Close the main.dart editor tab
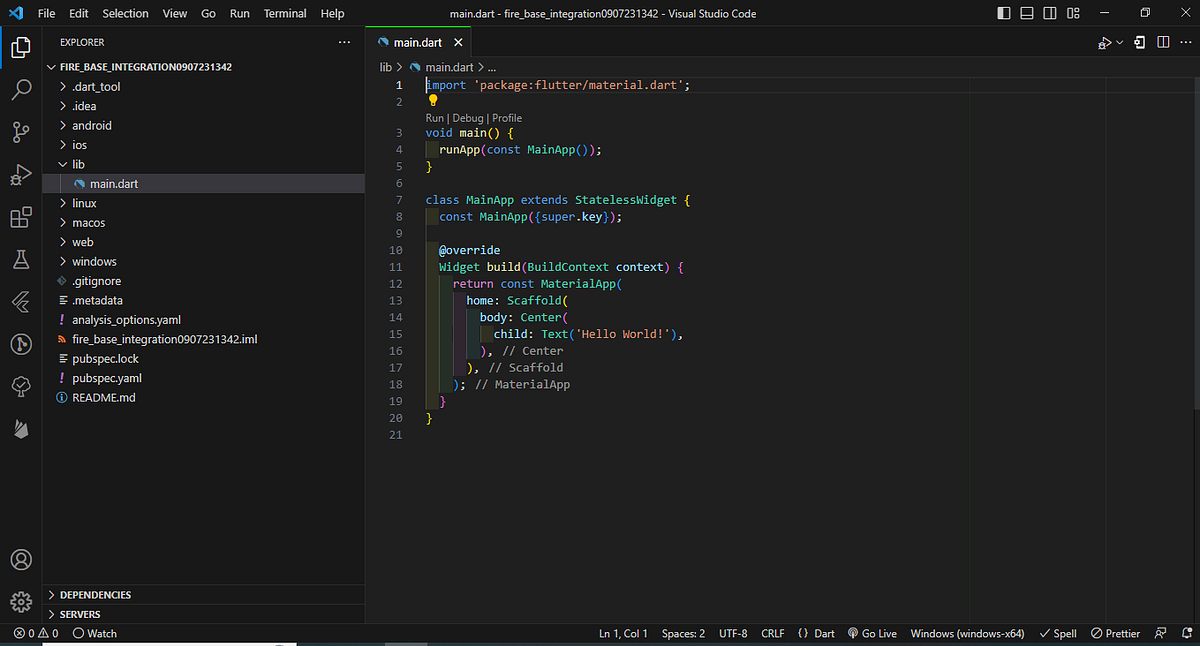Image resolution: width=1200 pixels, height=646 pixels. (458, 43)
